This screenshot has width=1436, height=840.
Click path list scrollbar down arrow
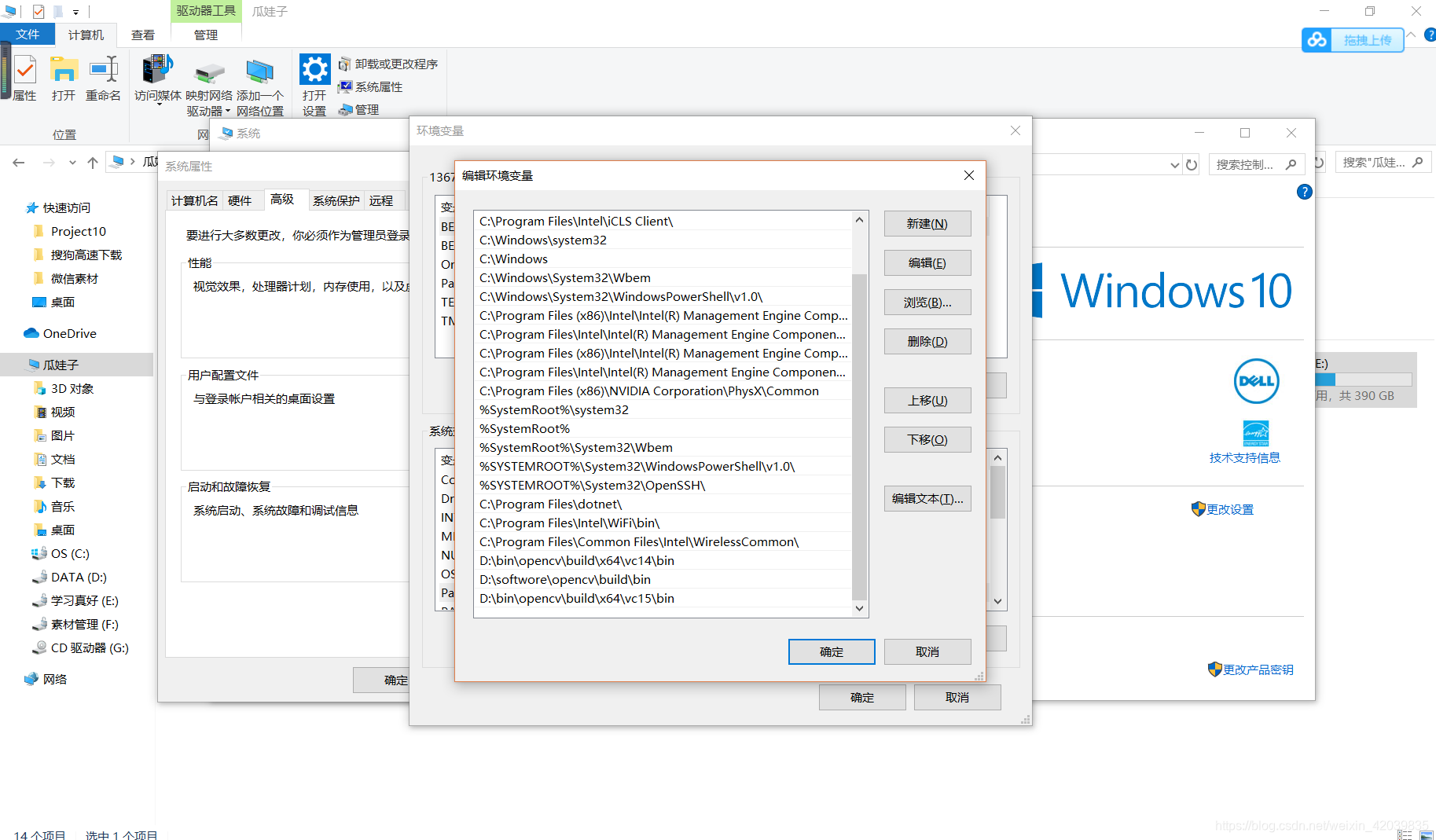(x=860, y=608)
